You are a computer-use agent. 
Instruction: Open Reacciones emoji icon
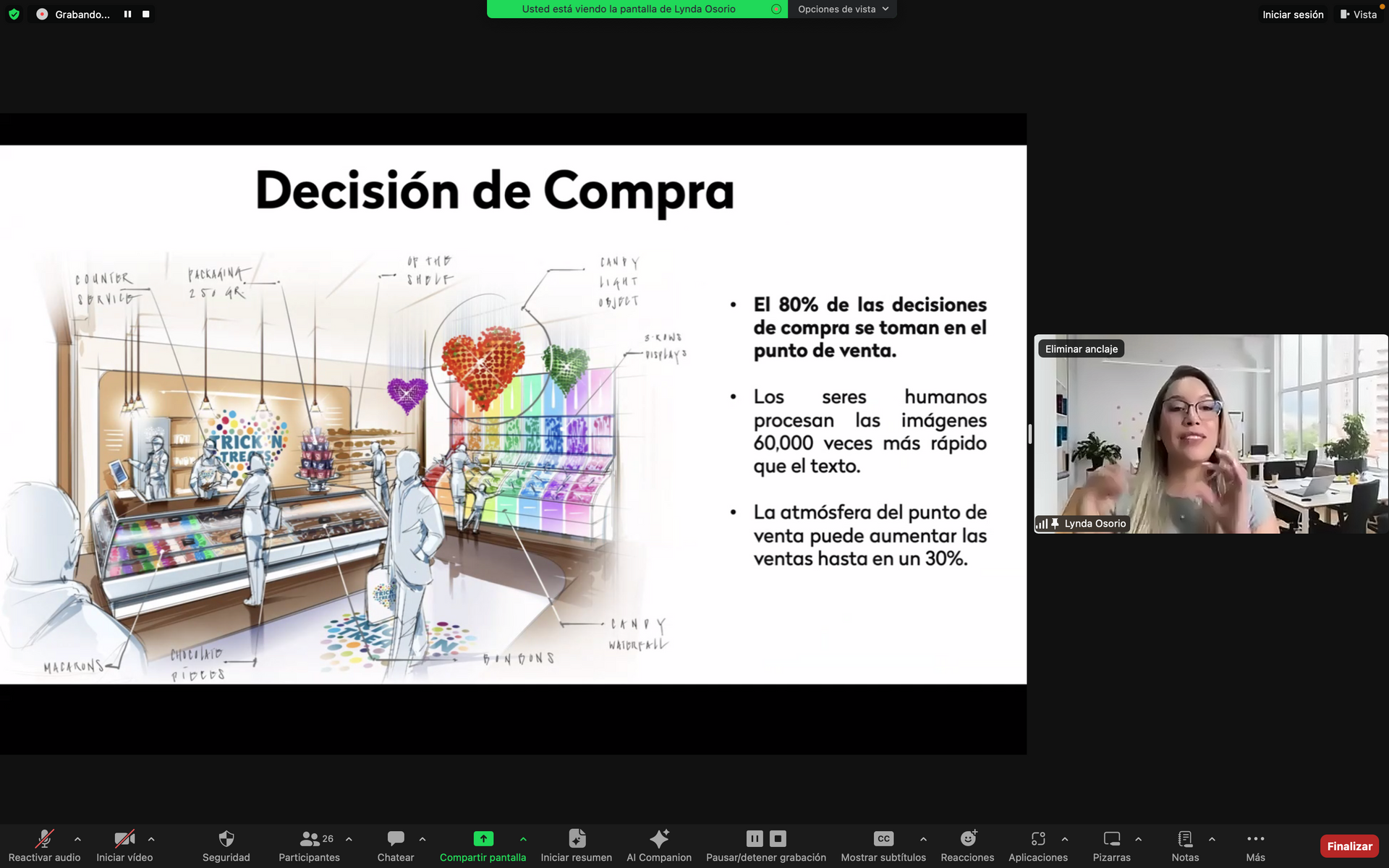(967, 839)
